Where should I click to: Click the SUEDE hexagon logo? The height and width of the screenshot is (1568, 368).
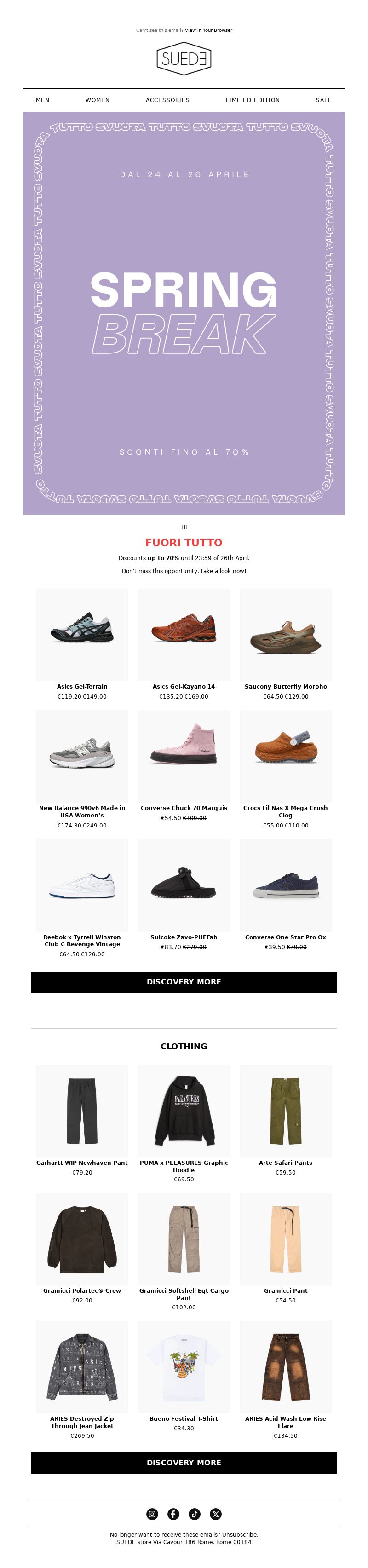[184, 59]
